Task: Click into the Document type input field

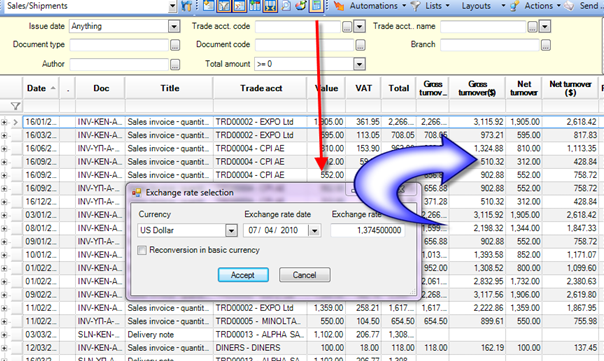Action: coord(119,45)
